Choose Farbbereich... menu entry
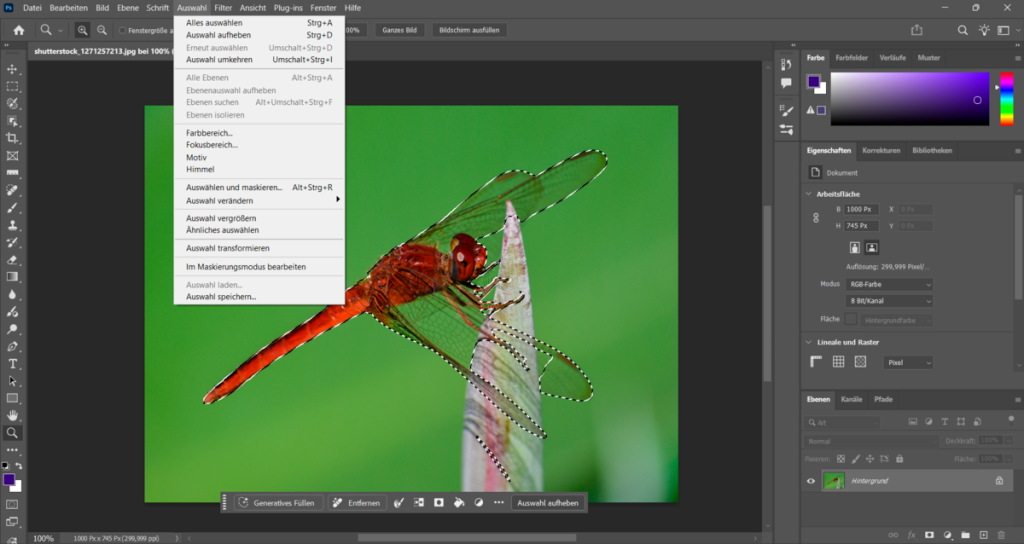 pos(259,133)
